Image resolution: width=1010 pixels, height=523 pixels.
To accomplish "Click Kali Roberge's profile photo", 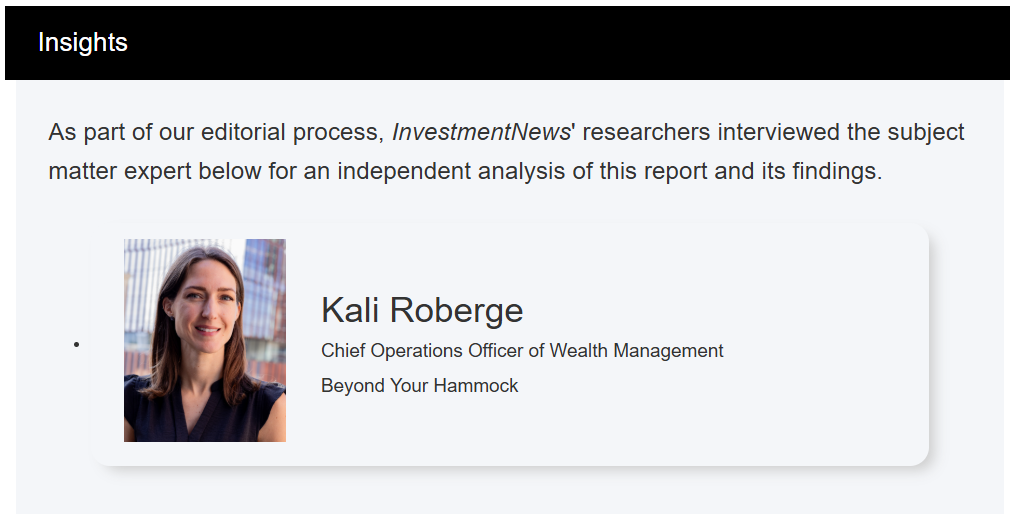I will [x=205, y=340].
